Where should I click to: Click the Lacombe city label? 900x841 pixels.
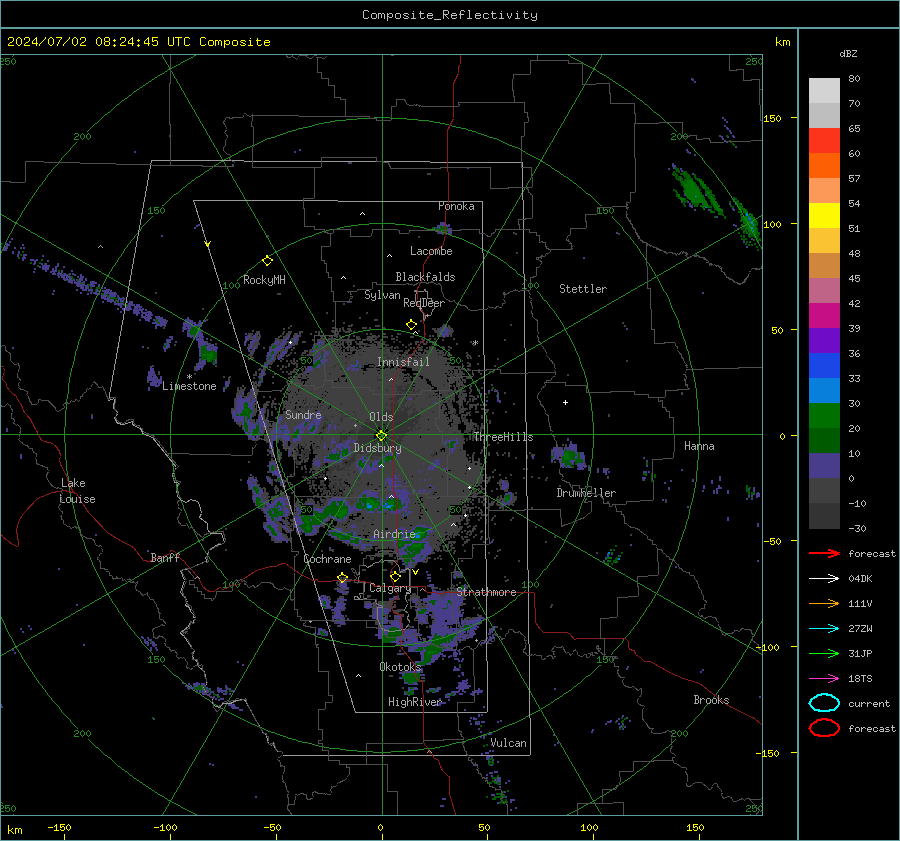pyautogui.click(x=431, y=251)
